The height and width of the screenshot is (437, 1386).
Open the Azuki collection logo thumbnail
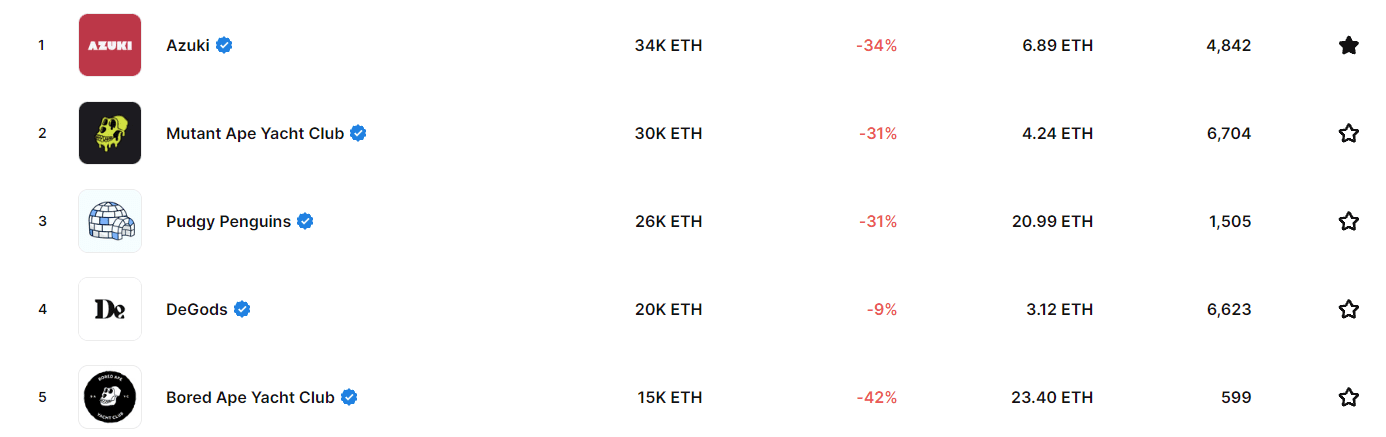pyautogui.click(x=110, y=45)
